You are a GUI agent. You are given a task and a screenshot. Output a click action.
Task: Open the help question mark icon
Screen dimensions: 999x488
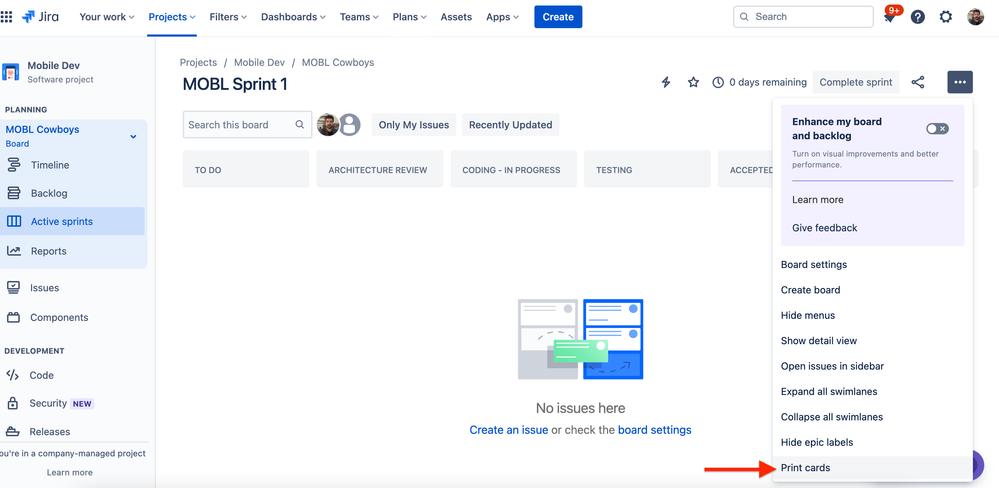coord(917,17)
